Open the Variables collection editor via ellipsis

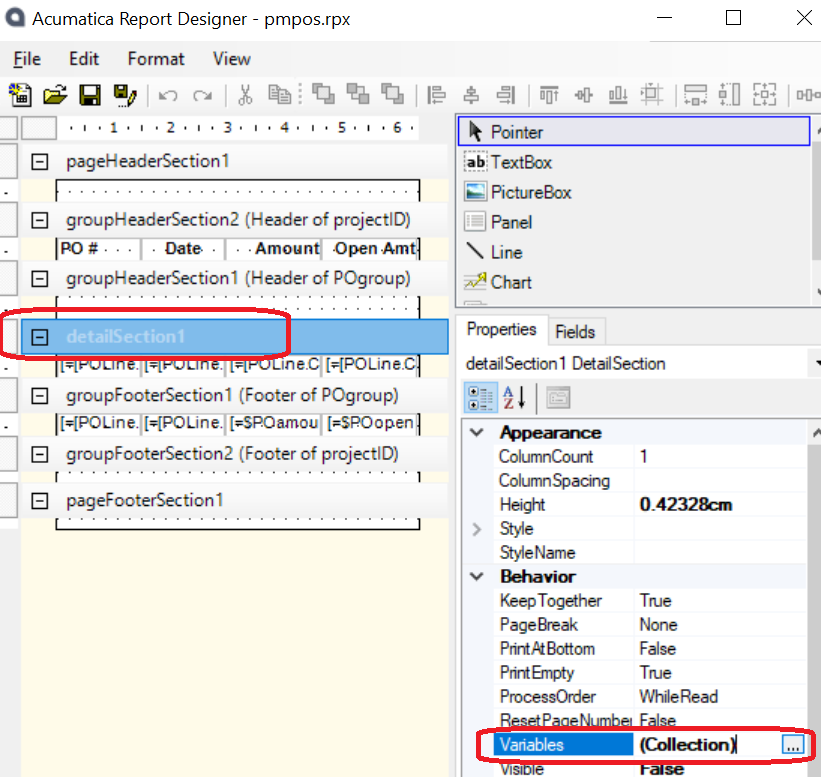click(793, 745)
